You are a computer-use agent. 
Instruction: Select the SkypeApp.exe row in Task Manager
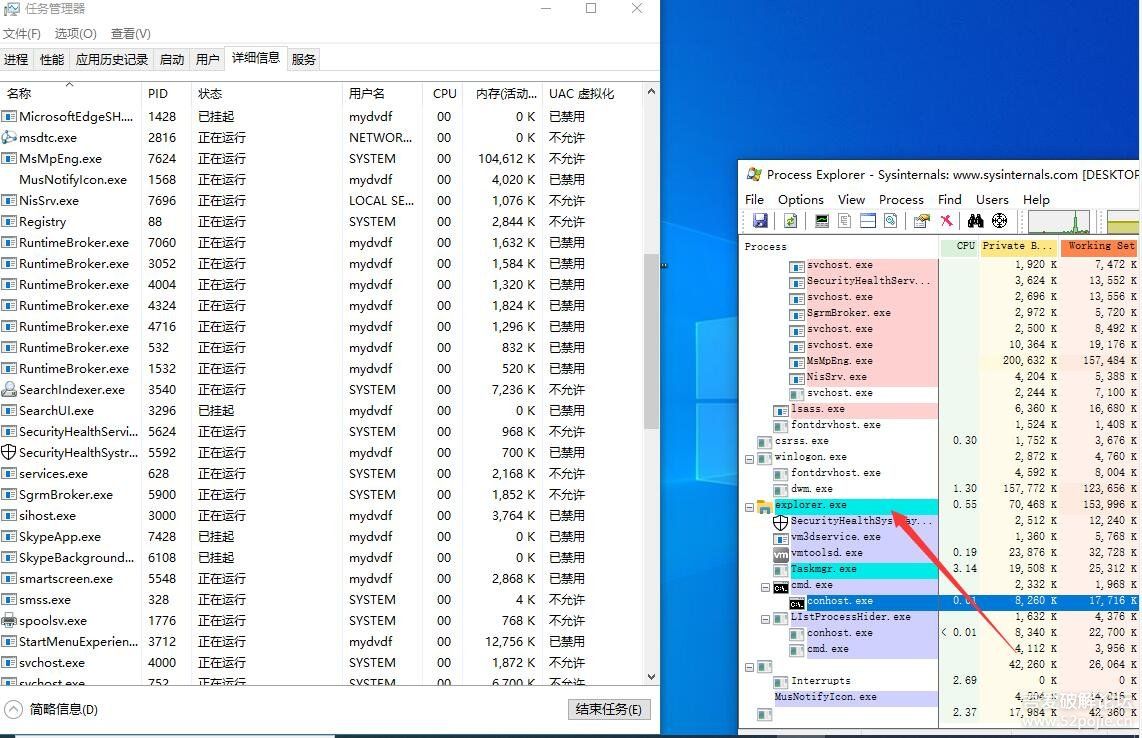point(322,537)
